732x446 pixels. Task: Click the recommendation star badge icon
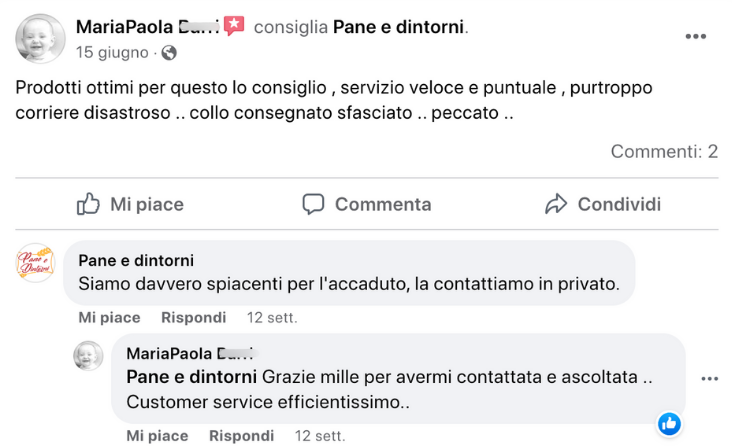tap(234, 26)
